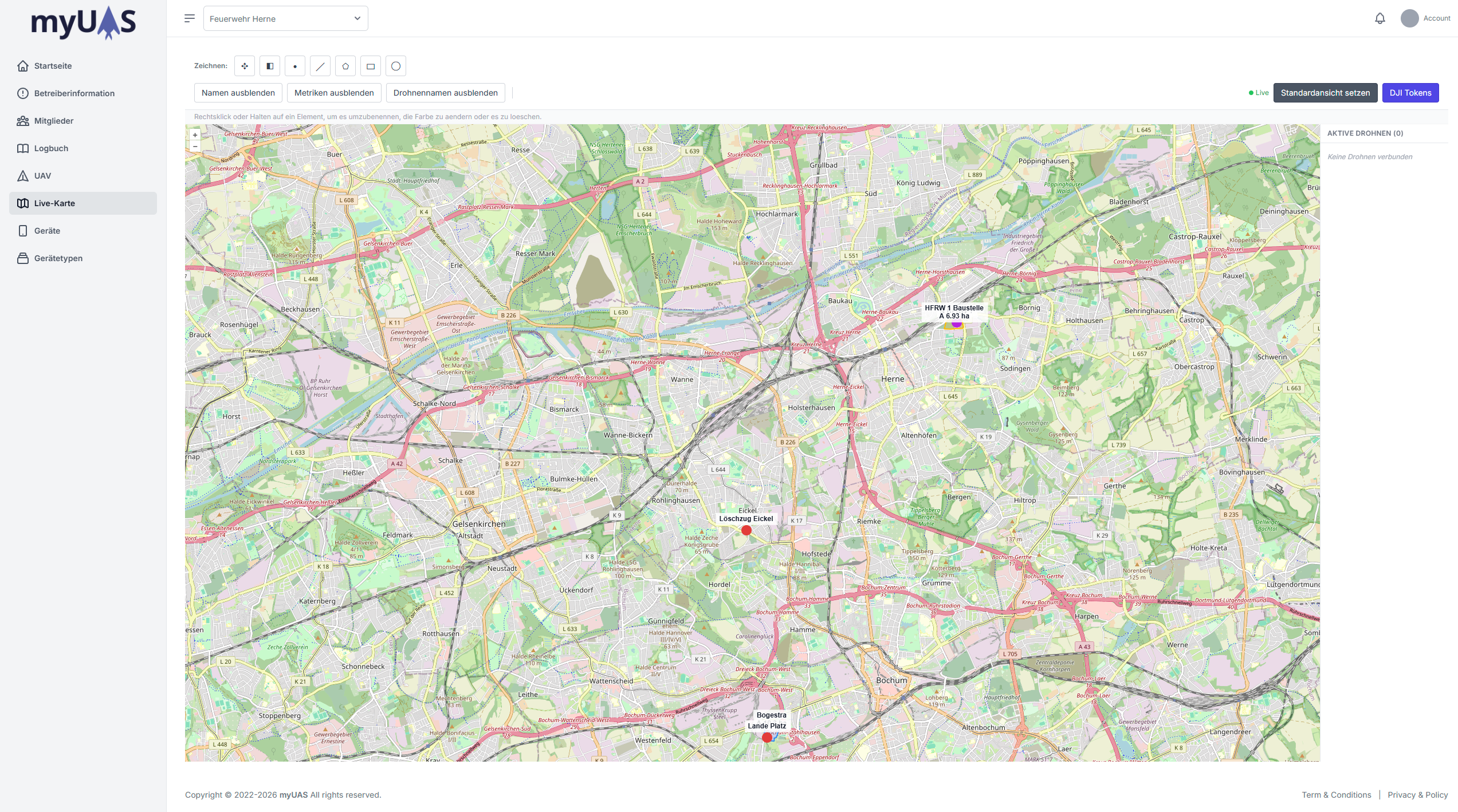
Task: Select the polygon drawing tool
Action: tap(345, 66)
